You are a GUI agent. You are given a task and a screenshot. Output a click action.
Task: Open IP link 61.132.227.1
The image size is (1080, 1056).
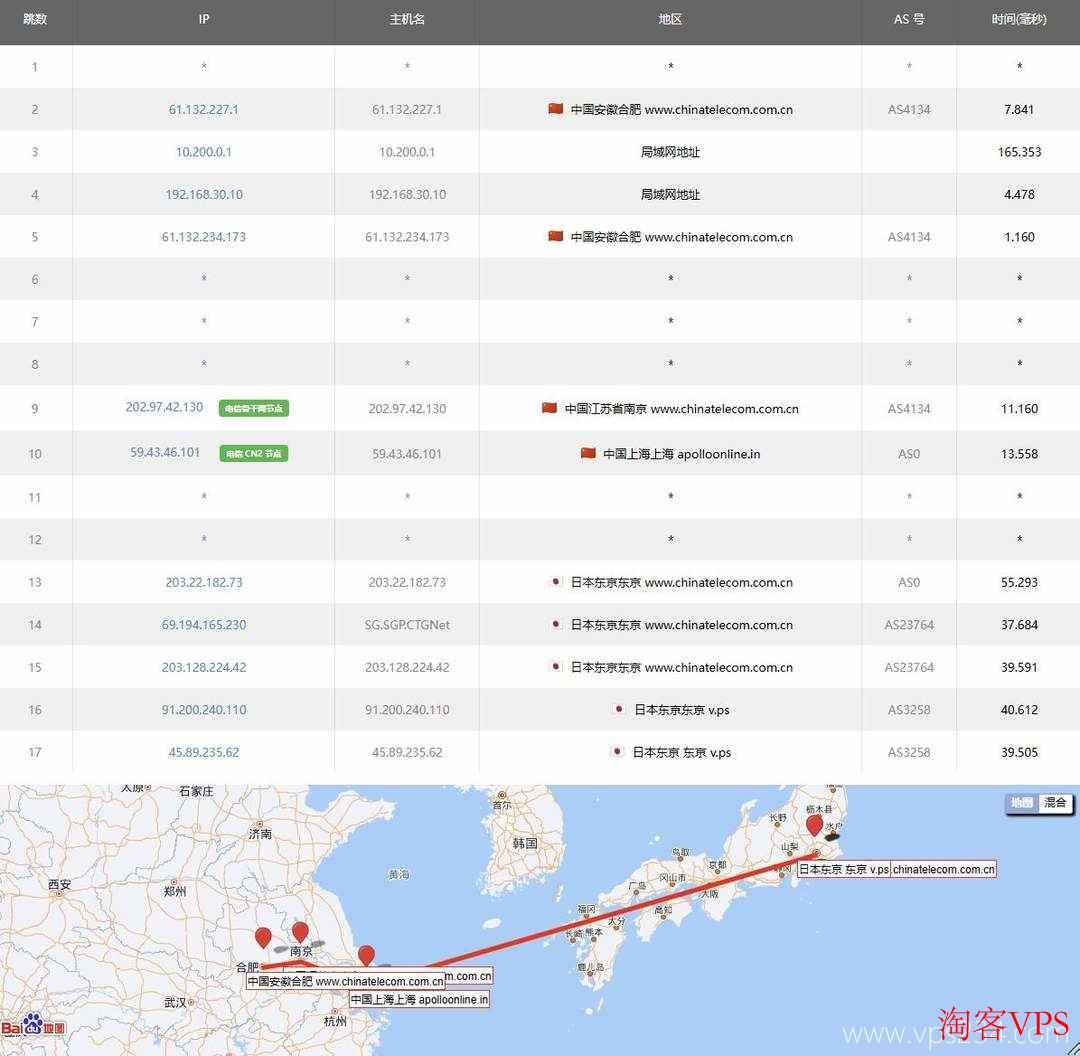pyautogui.click(x=203, y=110)
